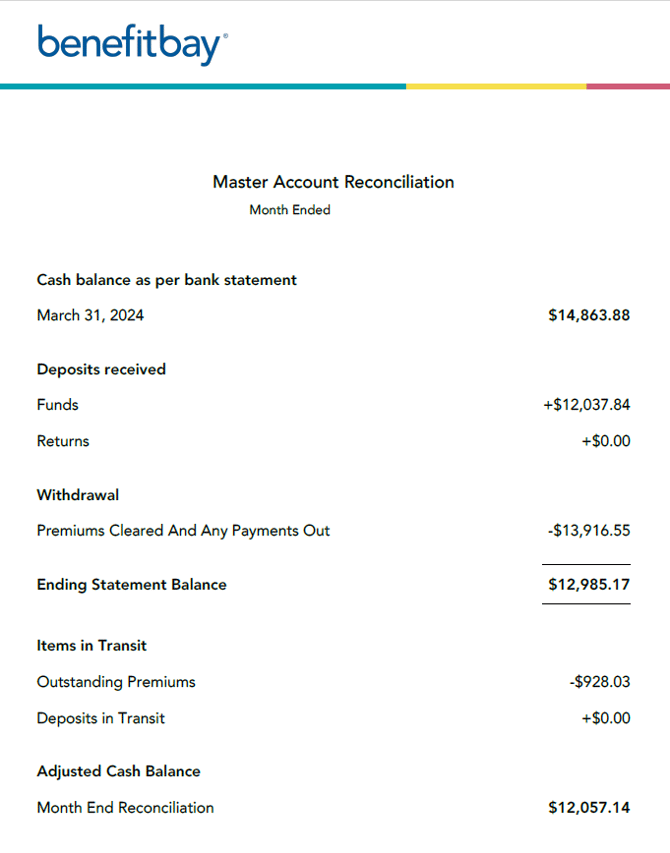Click the -$928.03 outstanding premiums amount
670x853 pixels.
(599, 682)
